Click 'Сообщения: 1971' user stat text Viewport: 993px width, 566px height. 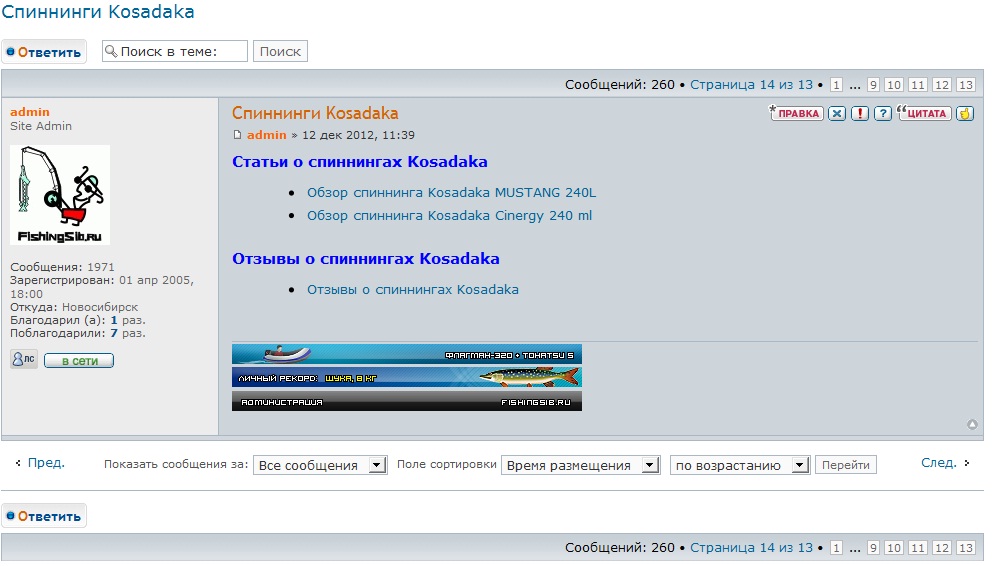coord(62,267)
